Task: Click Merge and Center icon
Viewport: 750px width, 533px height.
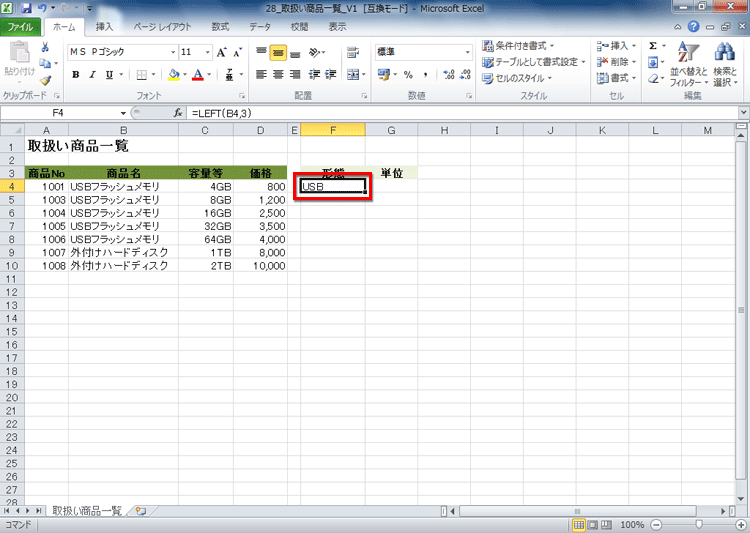Action: [353, 75]
